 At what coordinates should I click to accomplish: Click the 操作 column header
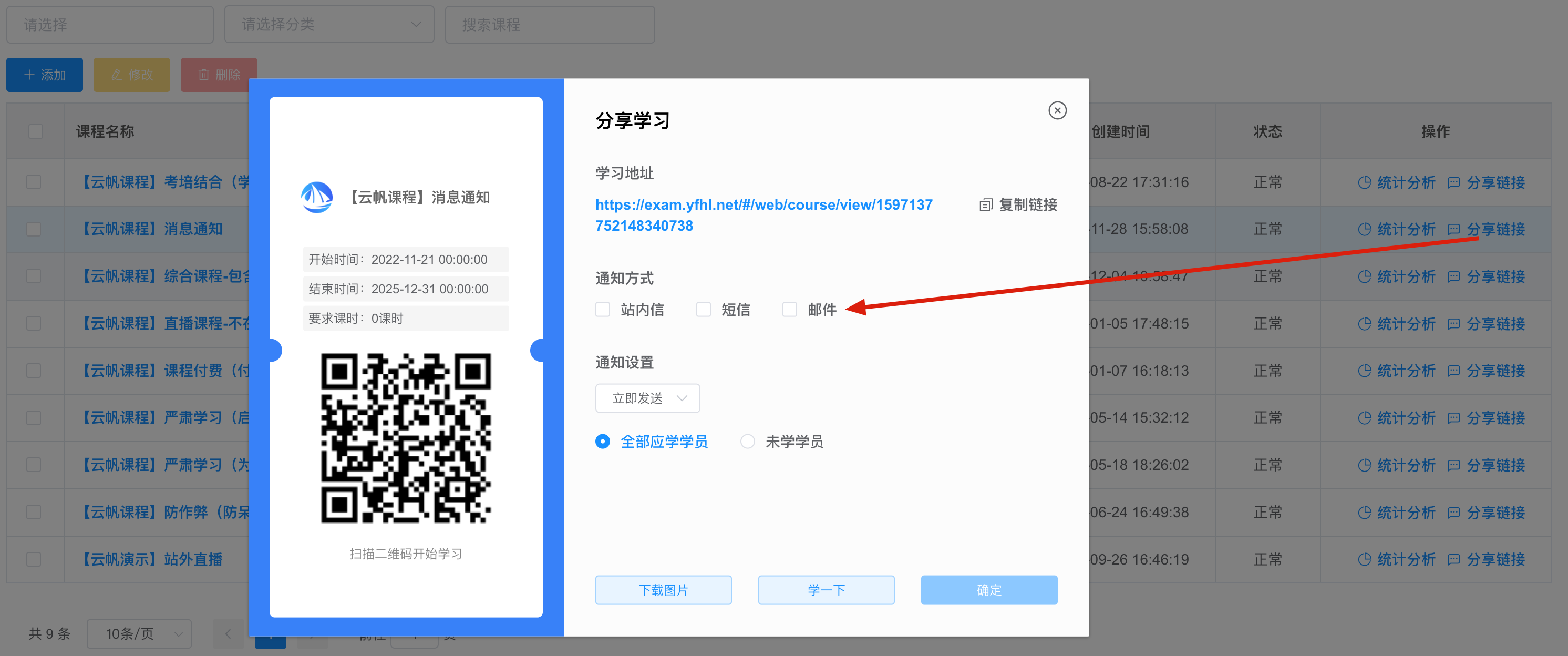click(1435, 131)
